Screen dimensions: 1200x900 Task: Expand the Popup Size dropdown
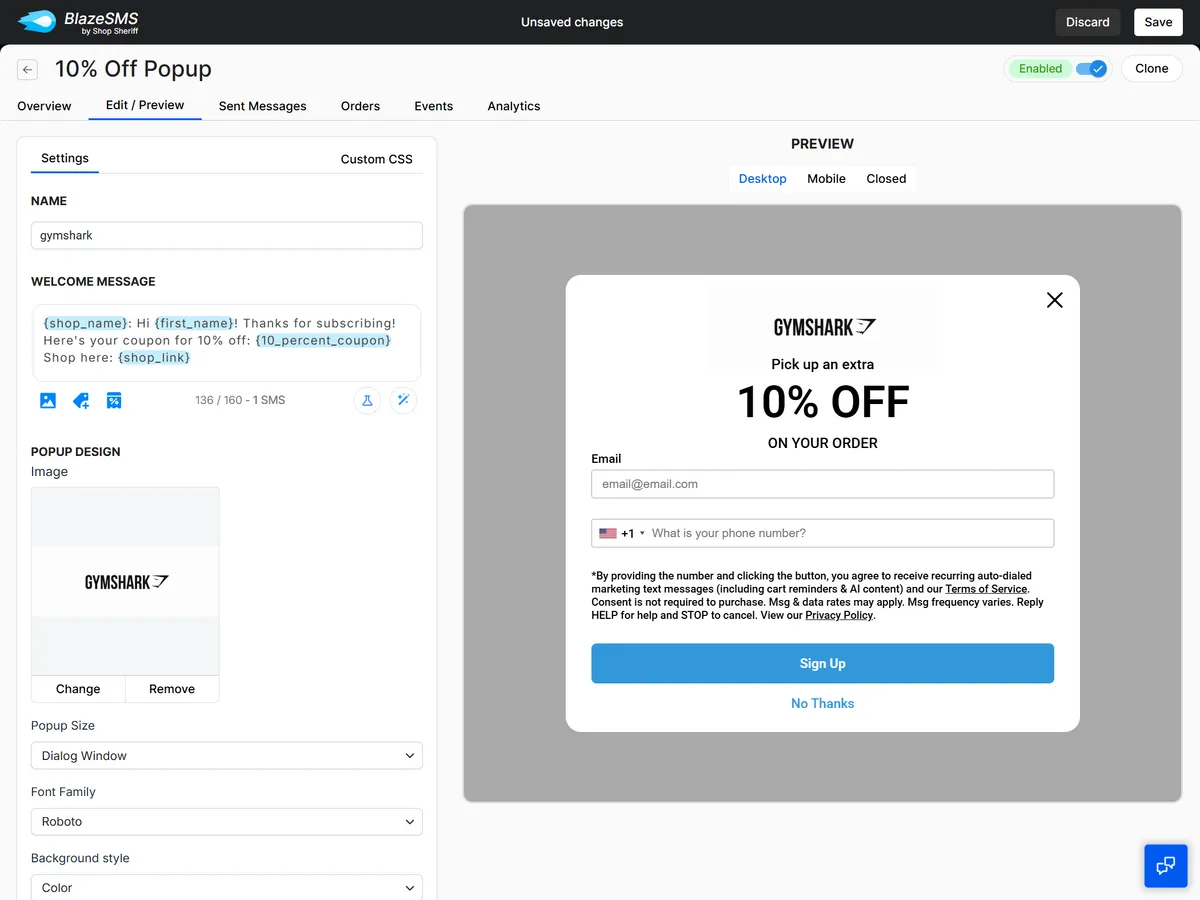(227, 756)
